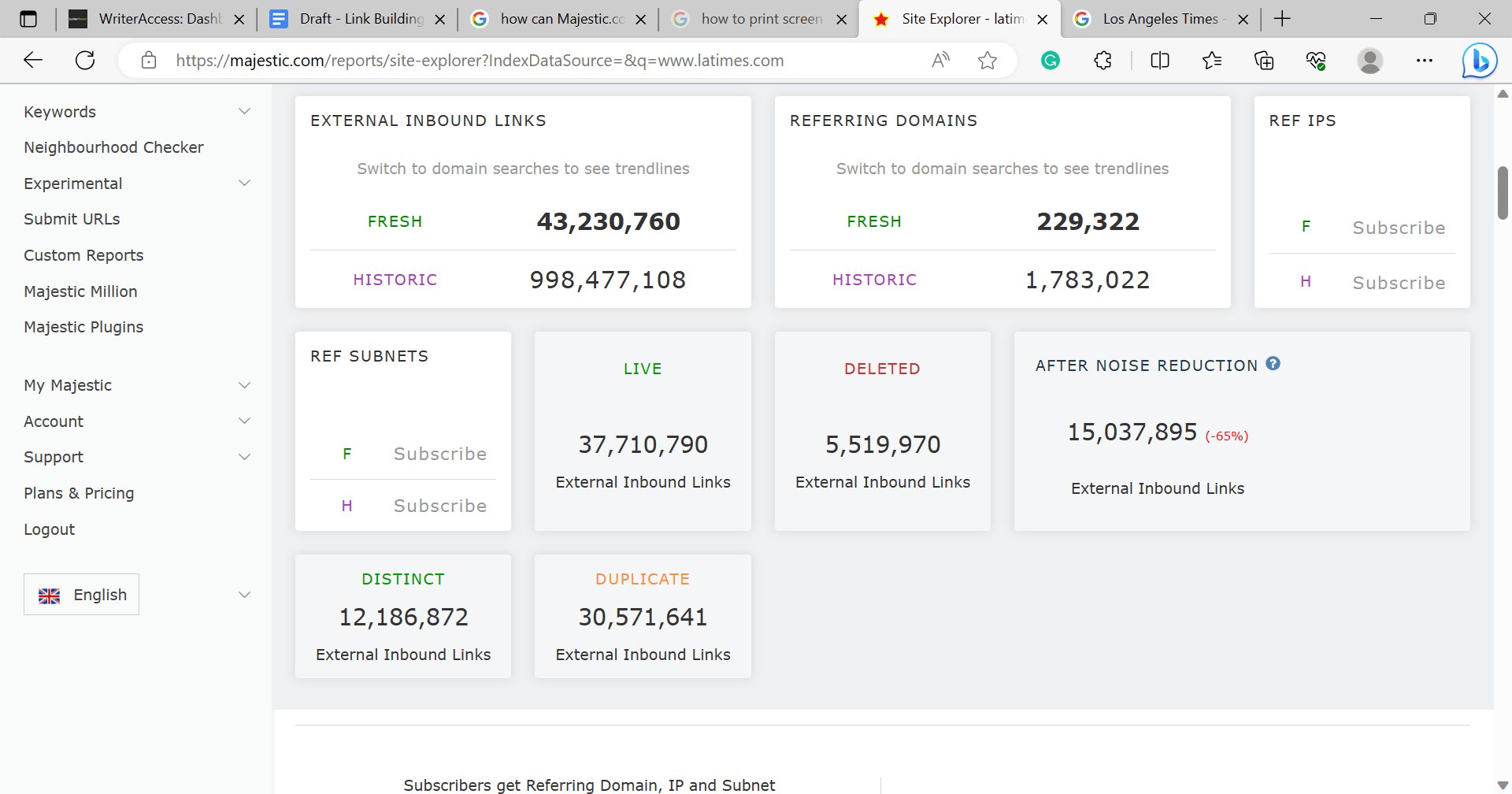The height and width of the screenshot is (794, 1512).
Task: Open Bing Chat in the browser
Action: point(1479,60)
